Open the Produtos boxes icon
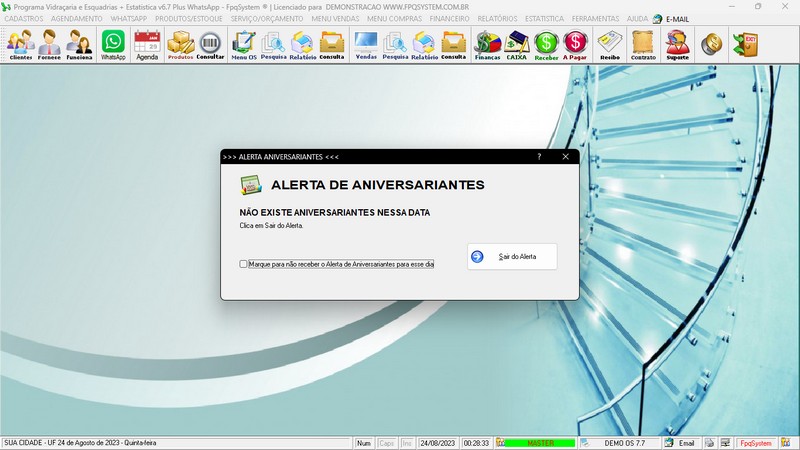The width and height of the screenshot is (800, 450). tap(181, 45)
